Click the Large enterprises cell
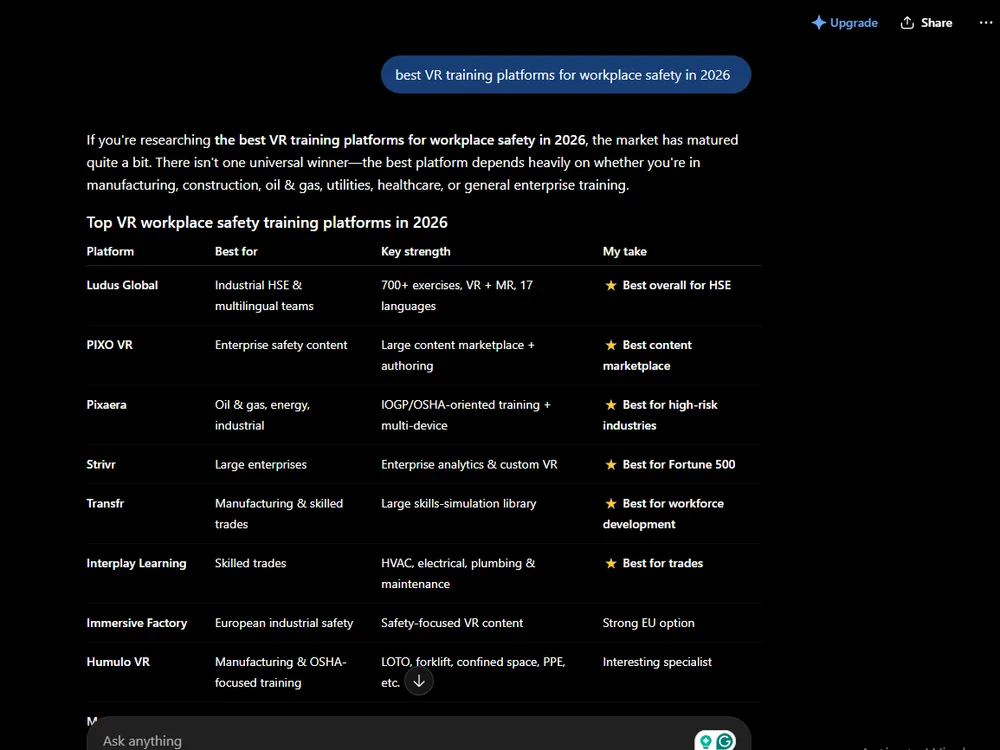The image size is (1000, 750). click(261, 464)
